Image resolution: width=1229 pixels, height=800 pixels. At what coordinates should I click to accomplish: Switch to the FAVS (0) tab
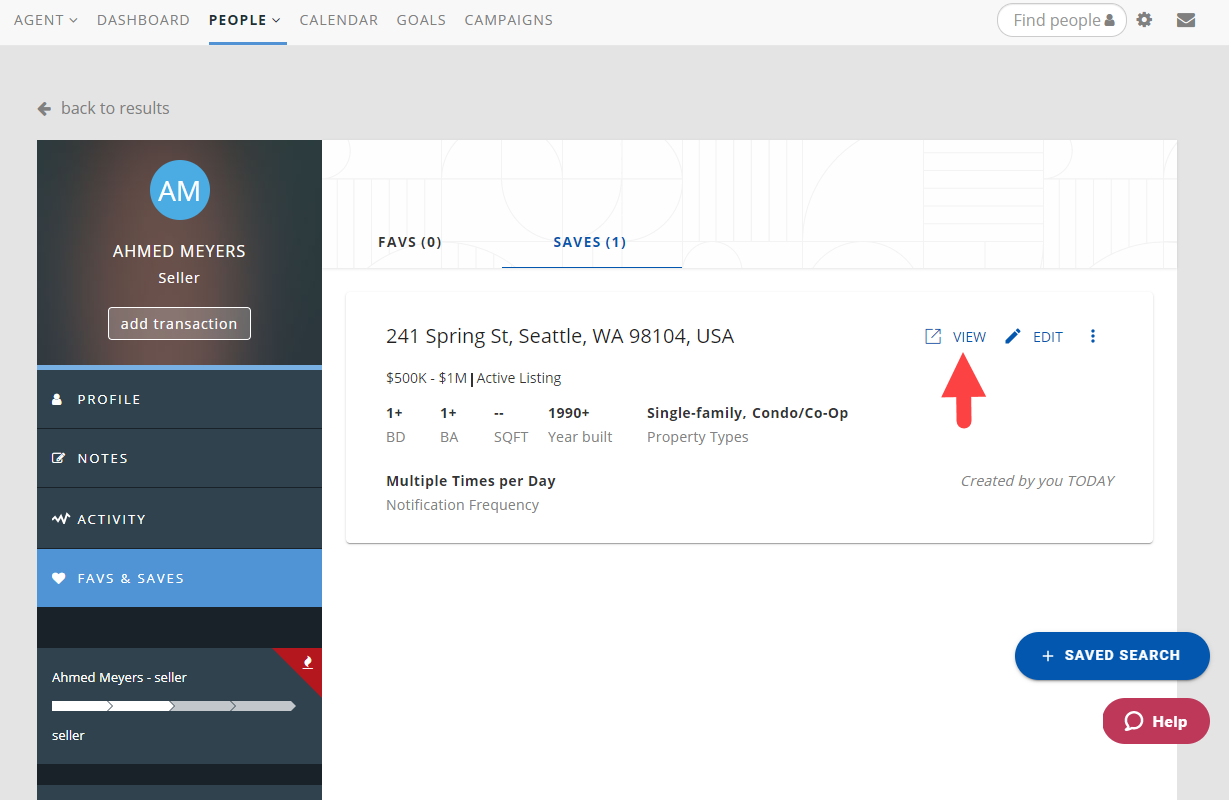tap(410, 242)
